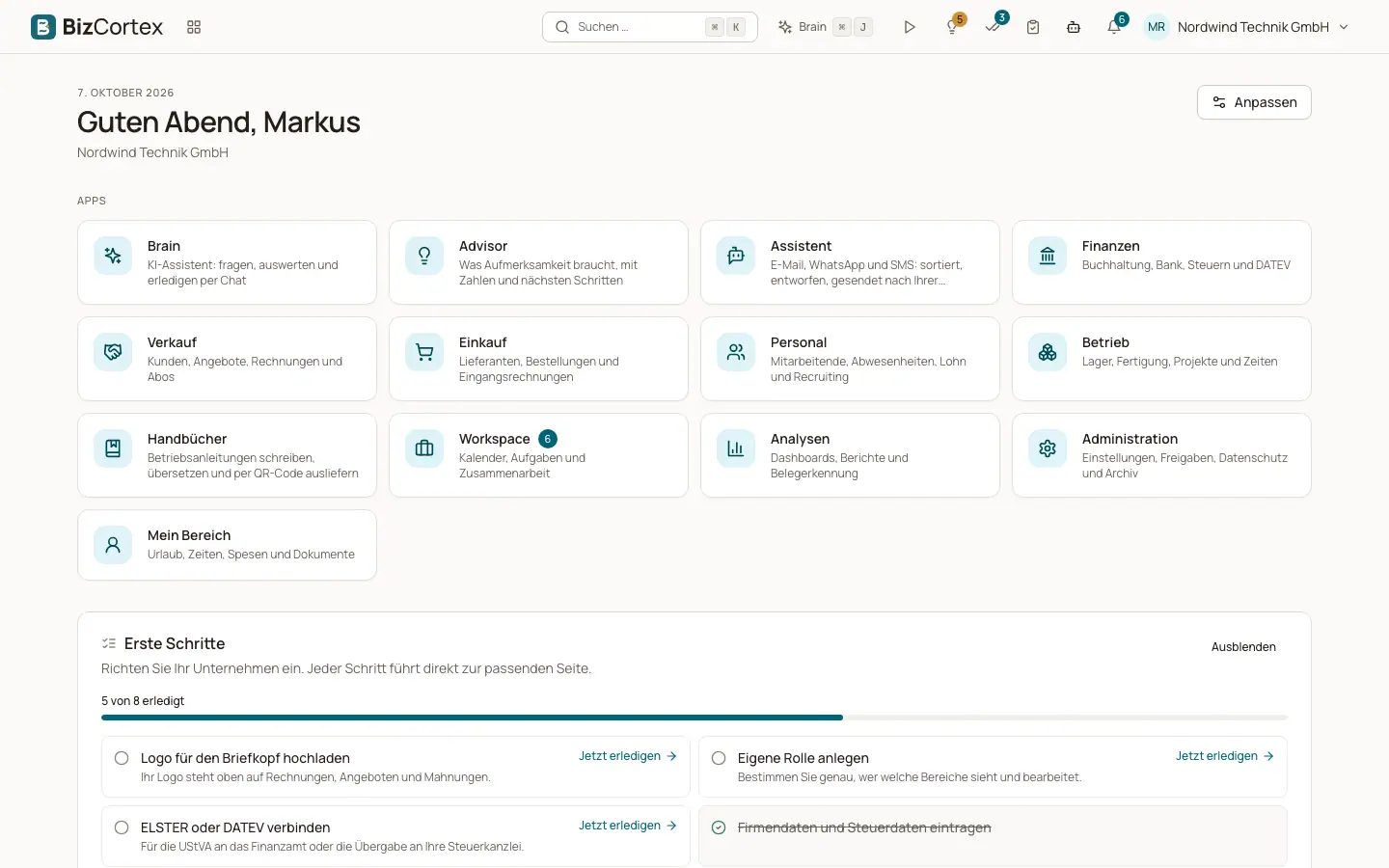This screenshot has width=1389, height=868.
Task: Click the BizCortex logo
Action: [x=96, y=27]
